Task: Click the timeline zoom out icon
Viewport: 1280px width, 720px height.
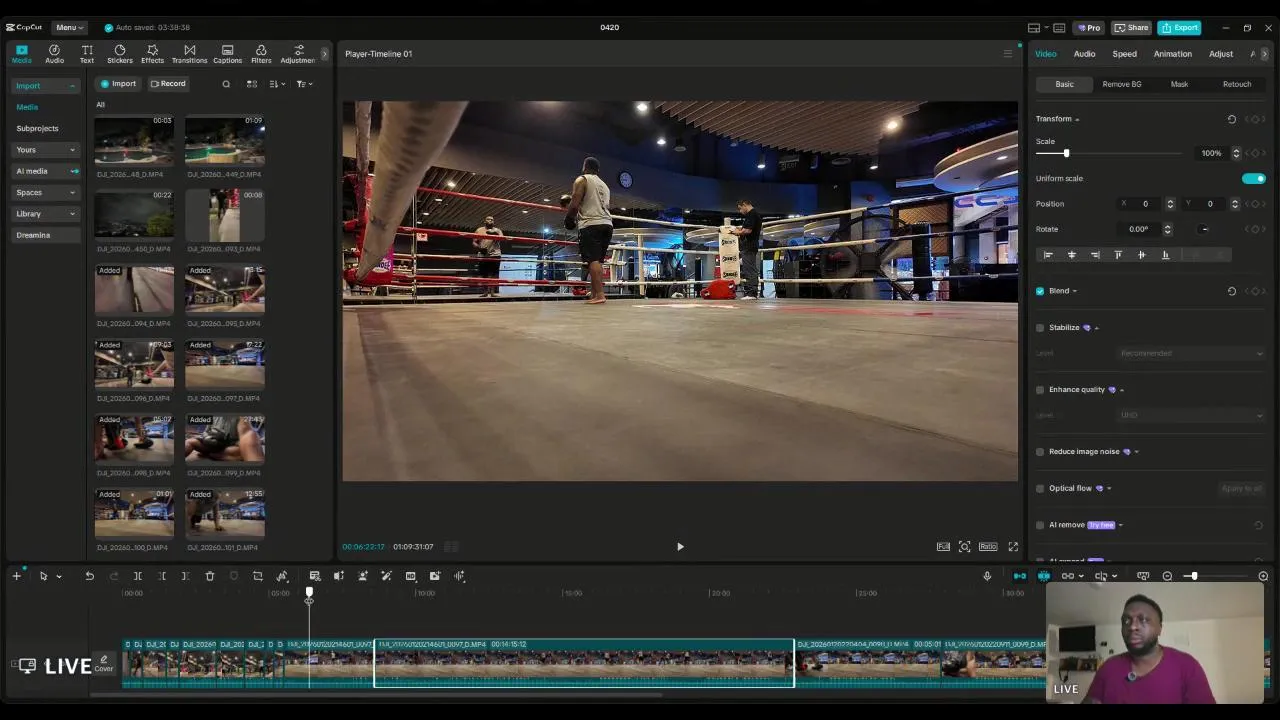Action: click(1167, 576)
